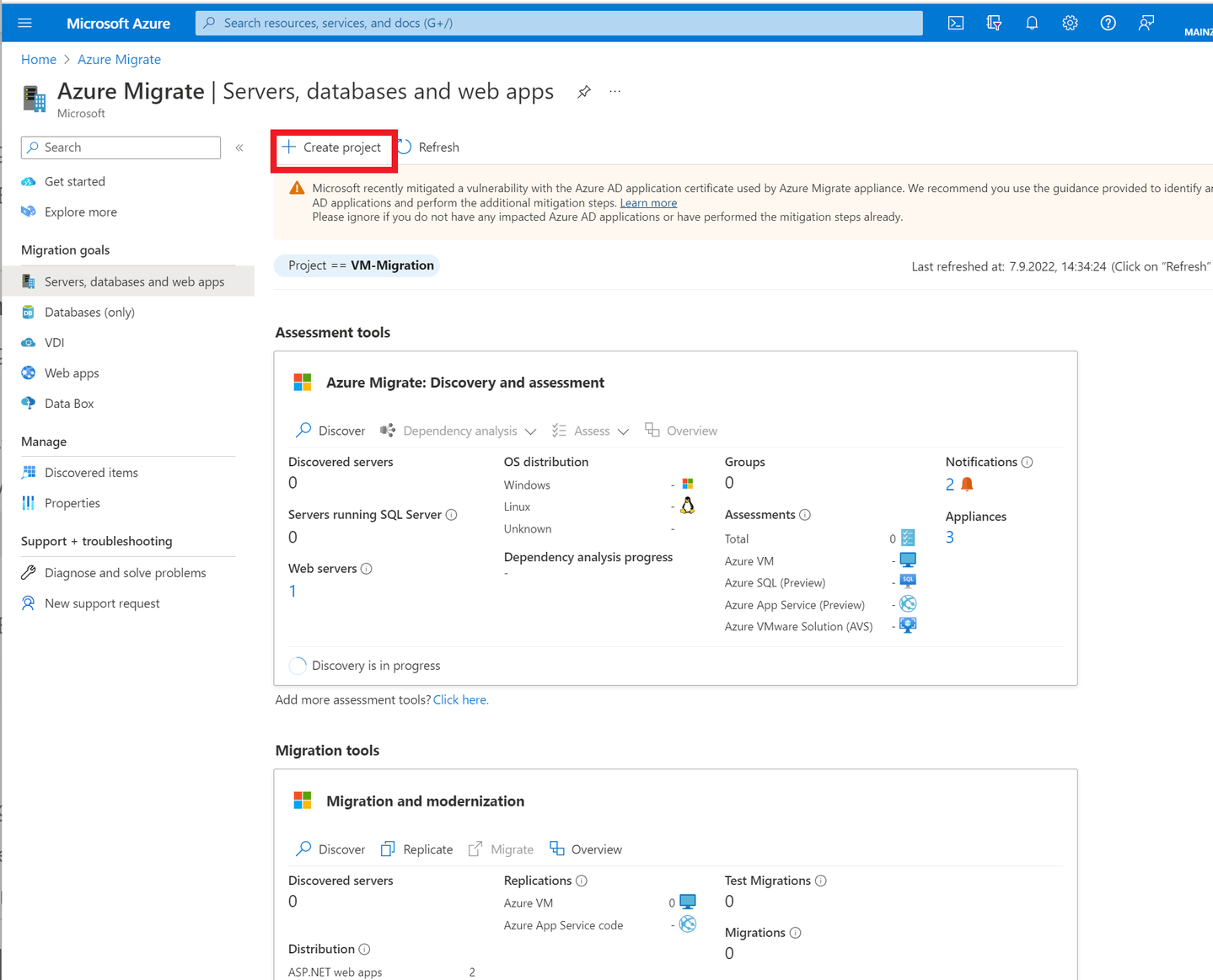Open Overview in Migration and modernization toolbar

point(586,849)
